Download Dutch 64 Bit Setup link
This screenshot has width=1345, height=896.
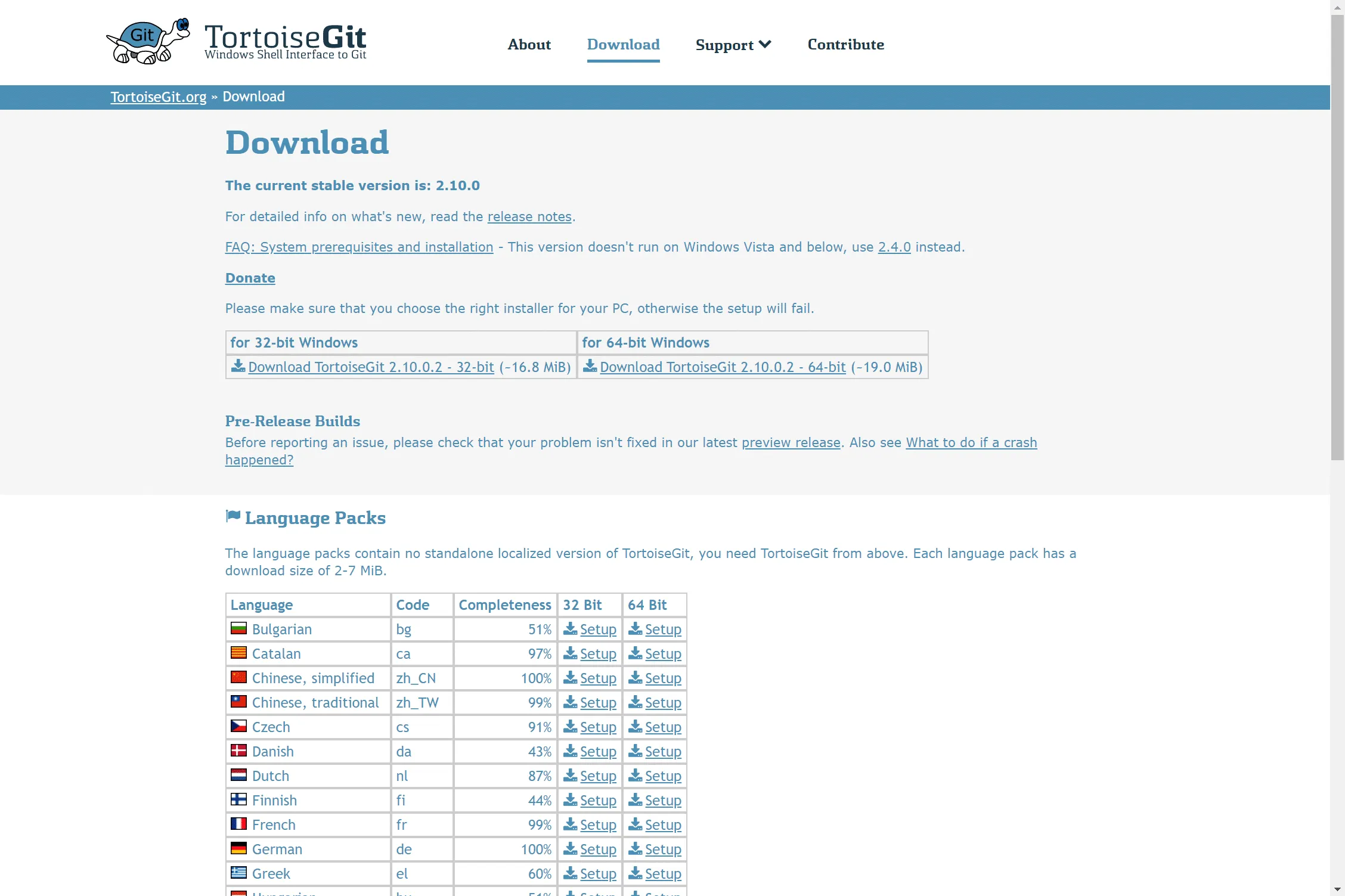(664, 776)
